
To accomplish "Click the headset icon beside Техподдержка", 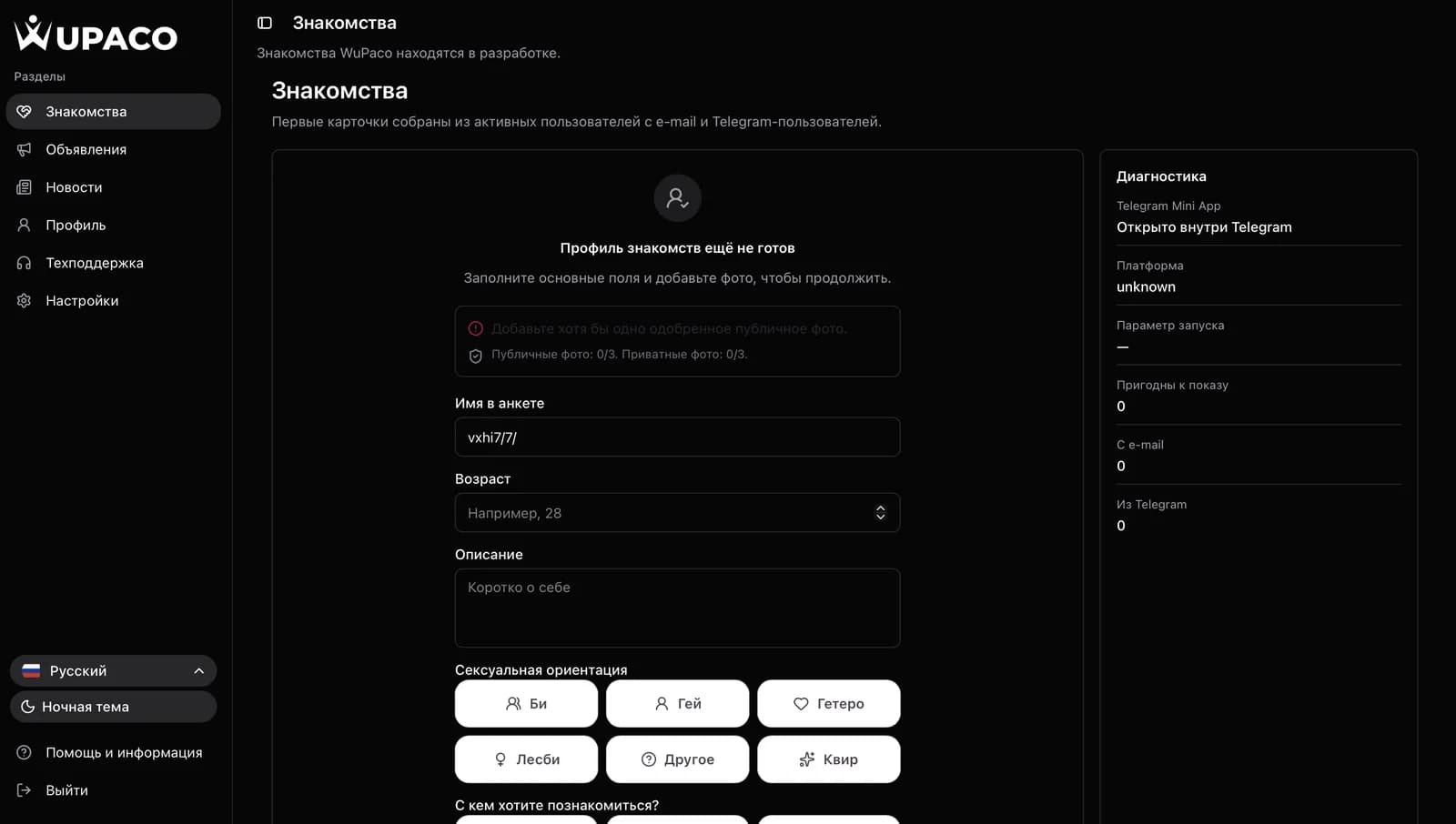I will tap(25, 263).
